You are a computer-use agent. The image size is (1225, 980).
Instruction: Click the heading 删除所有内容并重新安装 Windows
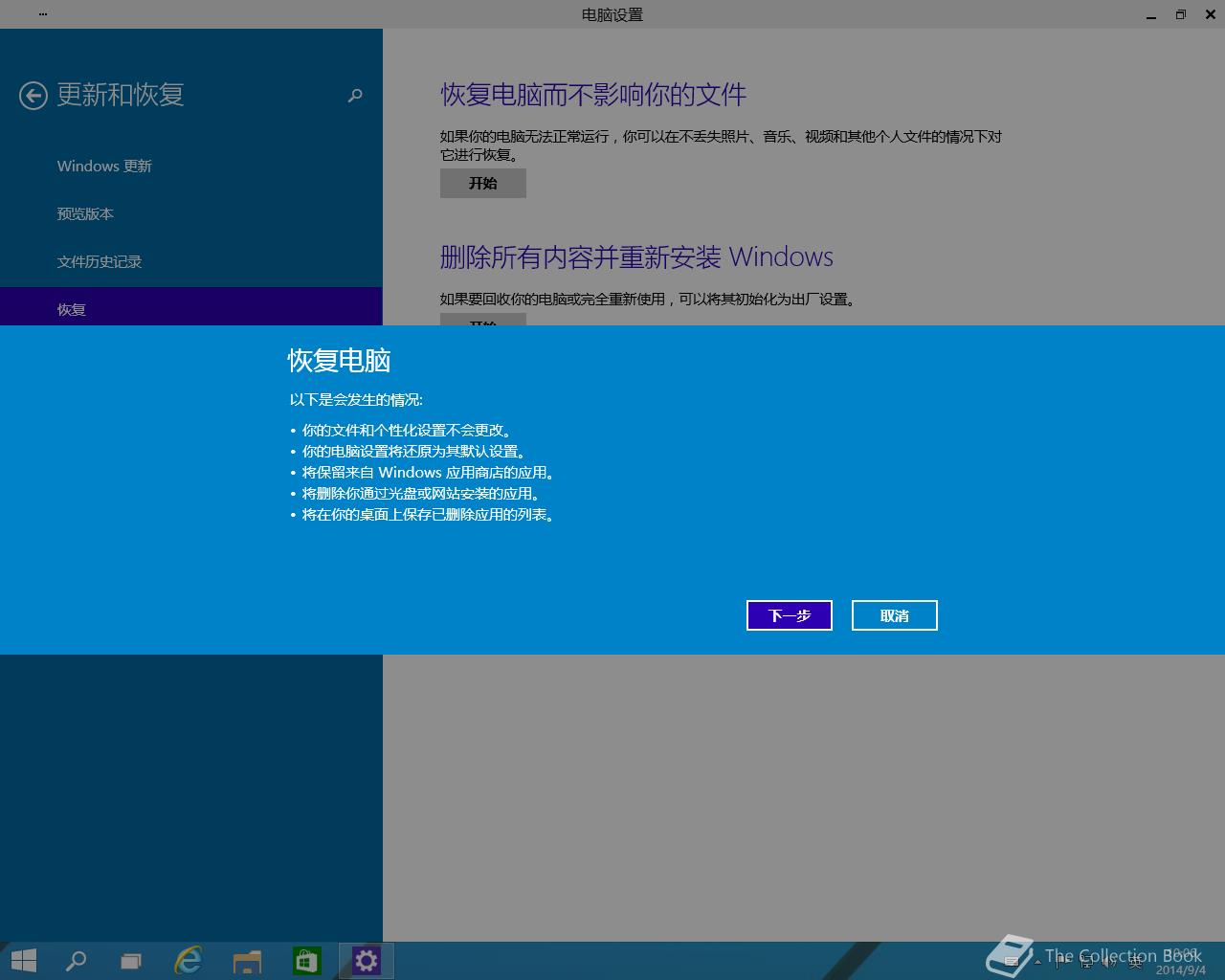(636, 257)
